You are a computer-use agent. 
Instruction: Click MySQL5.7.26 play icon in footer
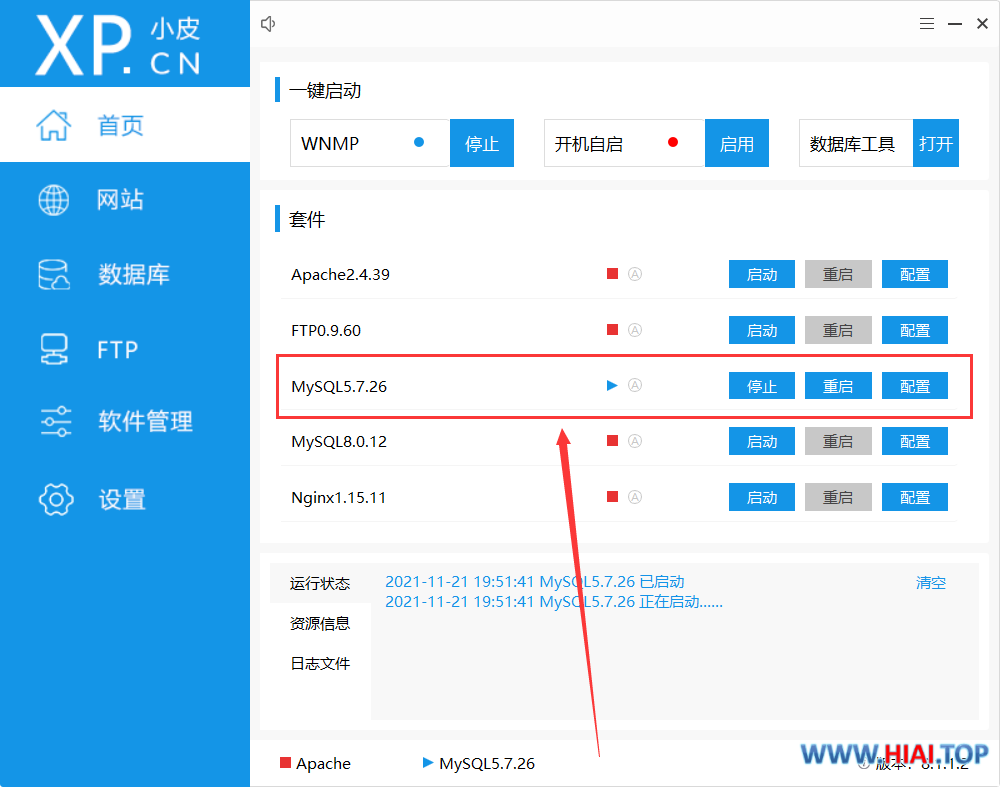click(x=428, y=762)
